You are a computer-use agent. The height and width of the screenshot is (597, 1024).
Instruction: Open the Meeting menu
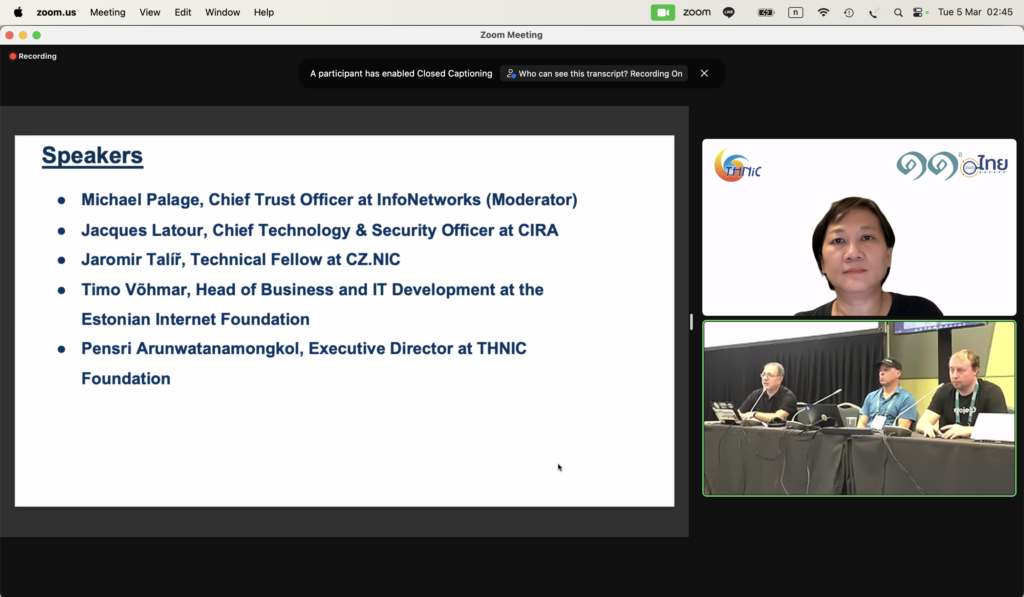(x=108, y=12)
